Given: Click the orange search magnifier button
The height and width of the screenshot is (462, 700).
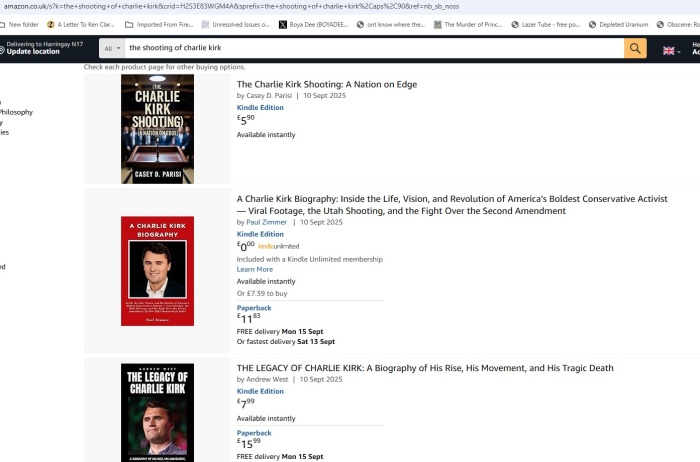Looking at the screenshot, I should click(x=635, y=48).
